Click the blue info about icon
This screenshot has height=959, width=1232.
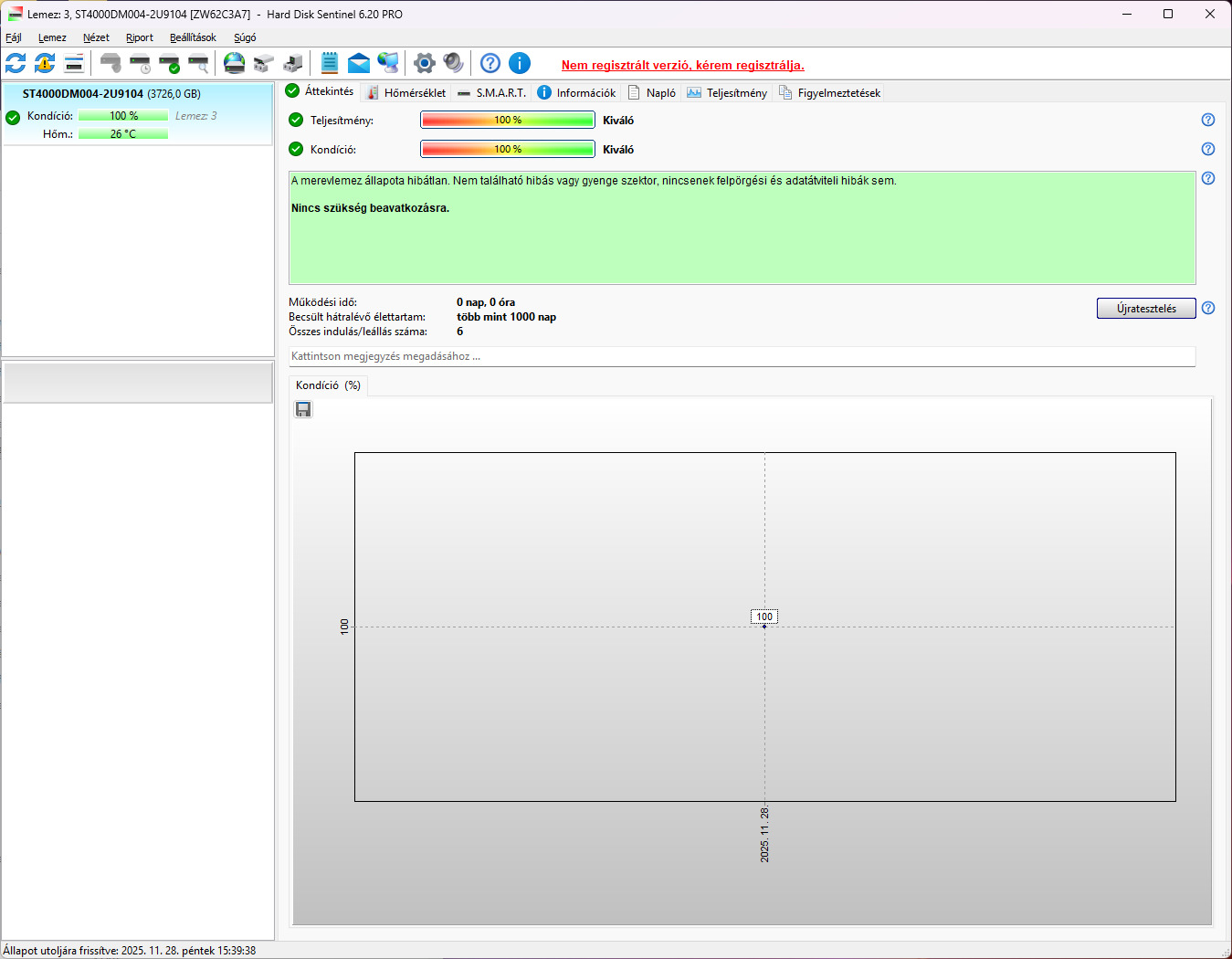pyautogui.click(x=520, y=63)
